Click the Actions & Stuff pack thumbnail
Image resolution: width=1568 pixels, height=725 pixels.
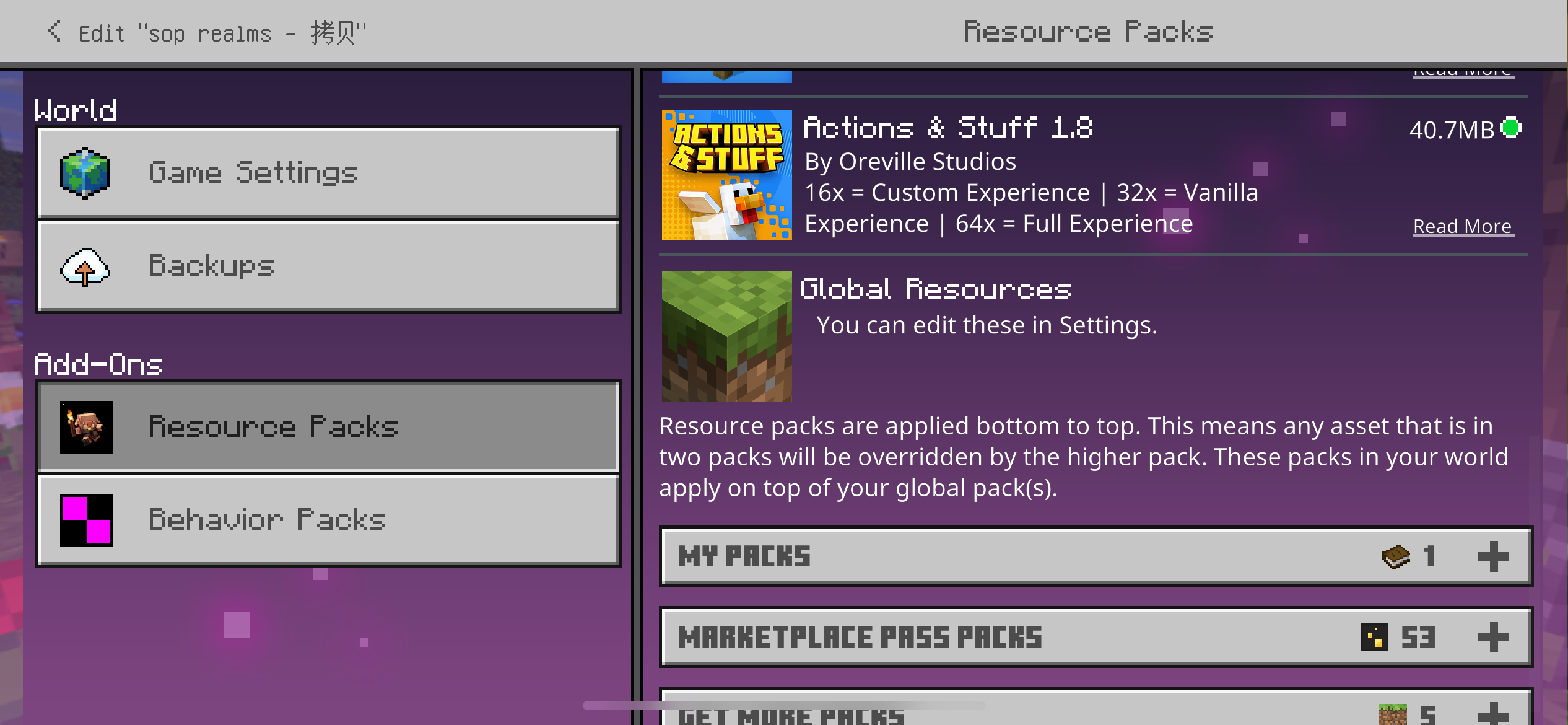coord(726,175)
